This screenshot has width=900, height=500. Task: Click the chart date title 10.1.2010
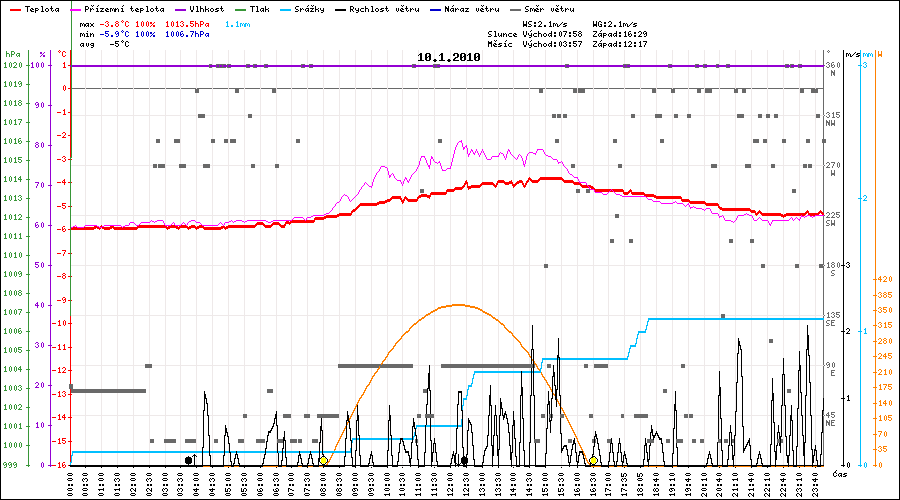click(449, 57)
